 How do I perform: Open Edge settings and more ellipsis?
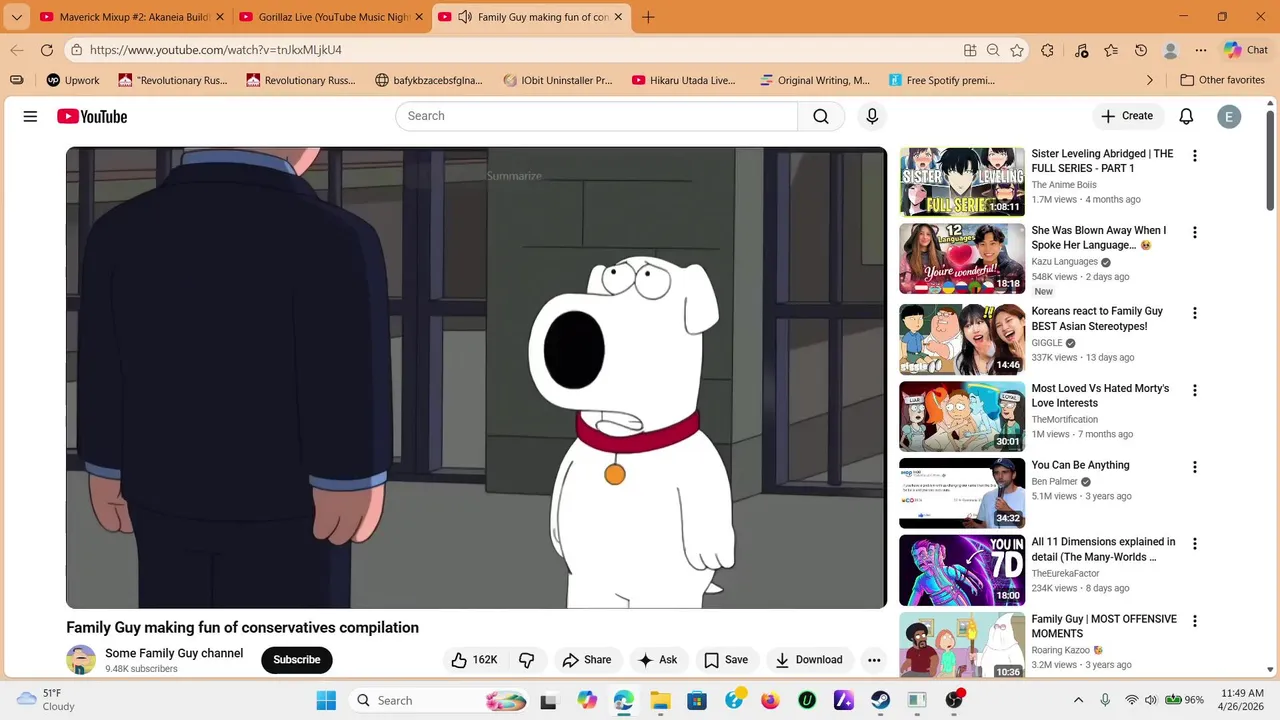coord(1201,50)
